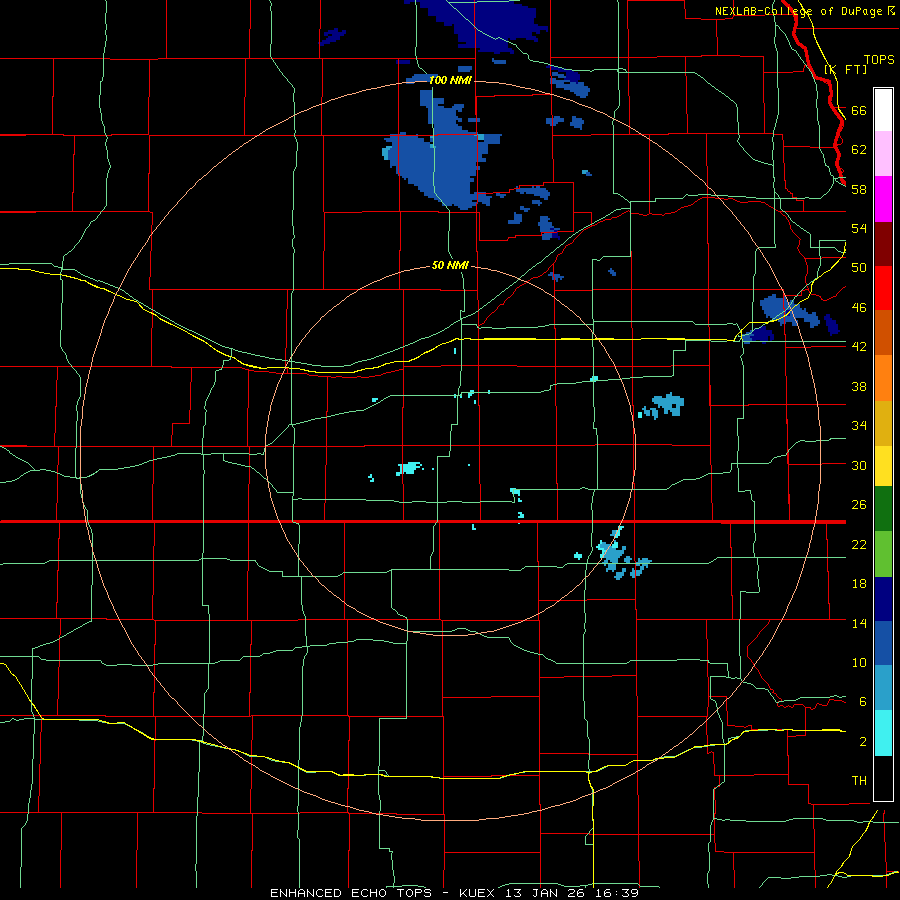Click legend value '14'
This screenshot has height=900, width=900.
click(x=859, y=623)
